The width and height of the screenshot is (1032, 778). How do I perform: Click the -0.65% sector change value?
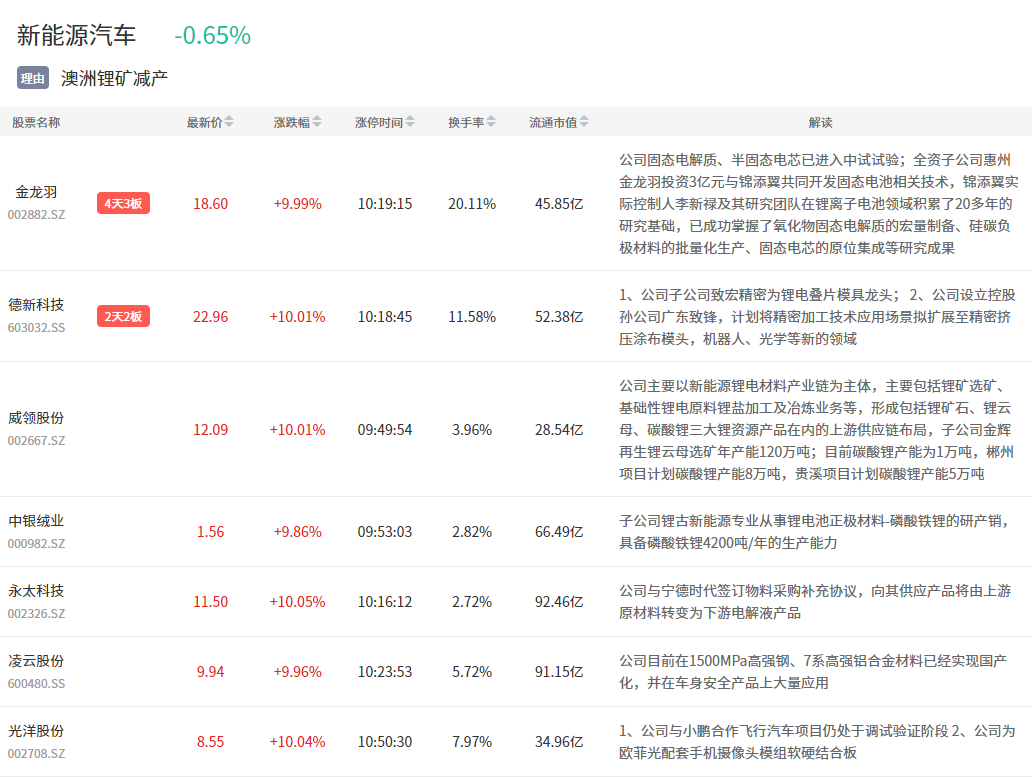click(213, 36)
